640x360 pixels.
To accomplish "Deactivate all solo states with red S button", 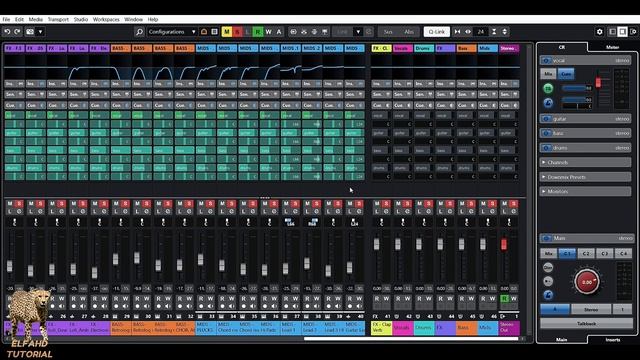I will pos(237,31).
